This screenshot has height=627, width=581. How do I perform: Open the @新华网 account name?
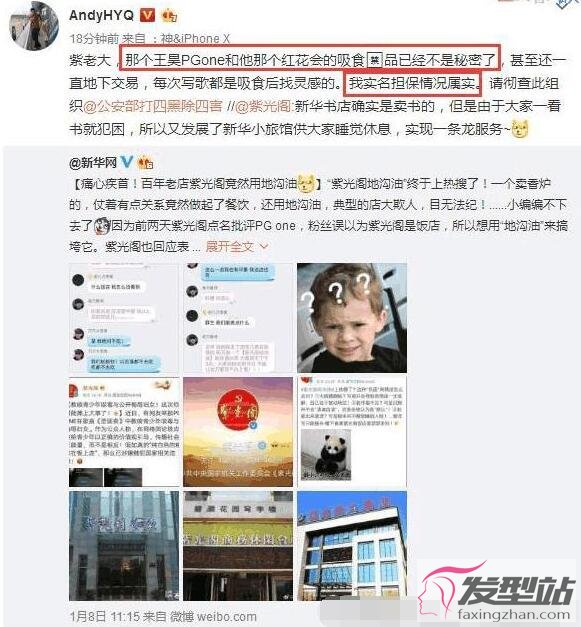[93, 163]
